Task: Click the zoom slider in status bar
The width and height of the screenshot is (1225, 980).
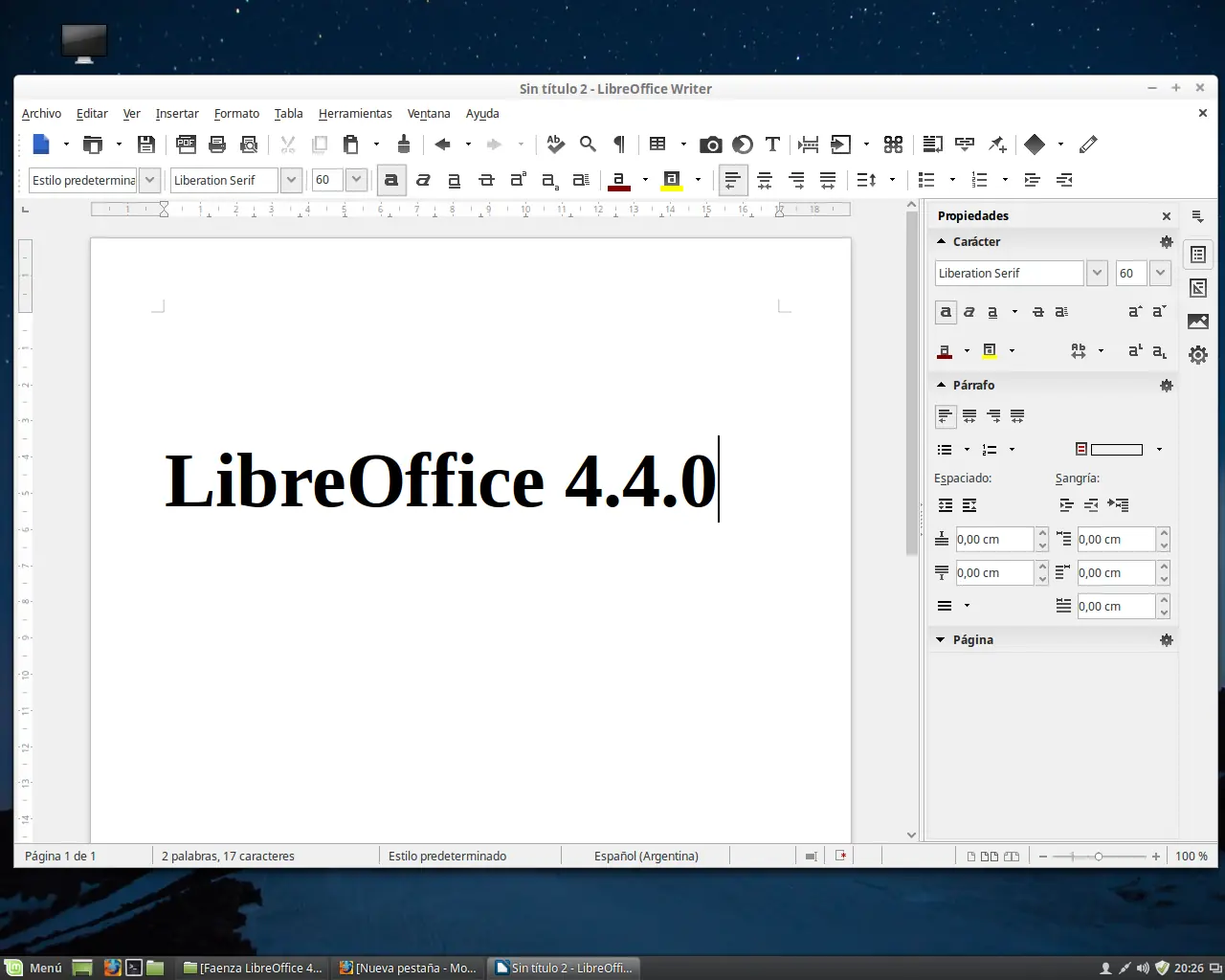Action: tap(1098, 857)
